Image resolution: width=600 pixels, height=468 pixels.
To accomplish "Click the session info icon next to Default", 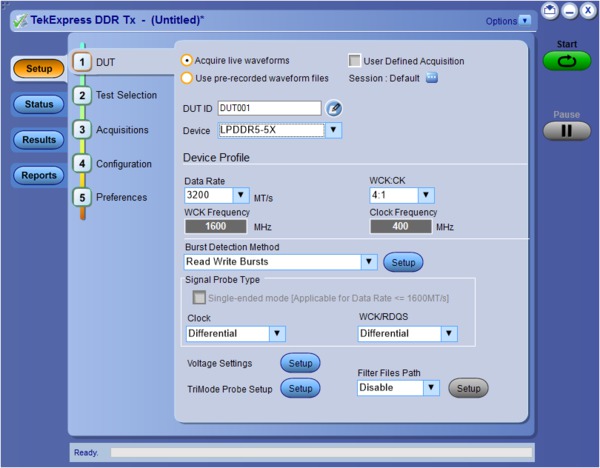I will pyautogui.click(x=432, y=79).
